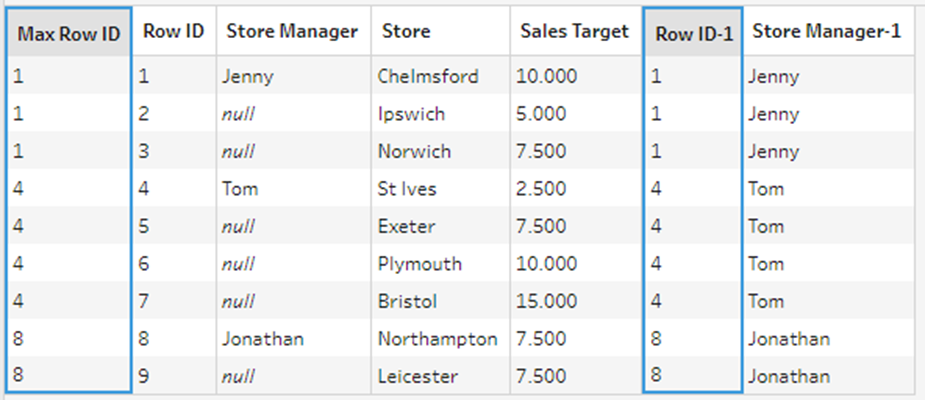Click the Row ID-1 column header

coord(694,34)
